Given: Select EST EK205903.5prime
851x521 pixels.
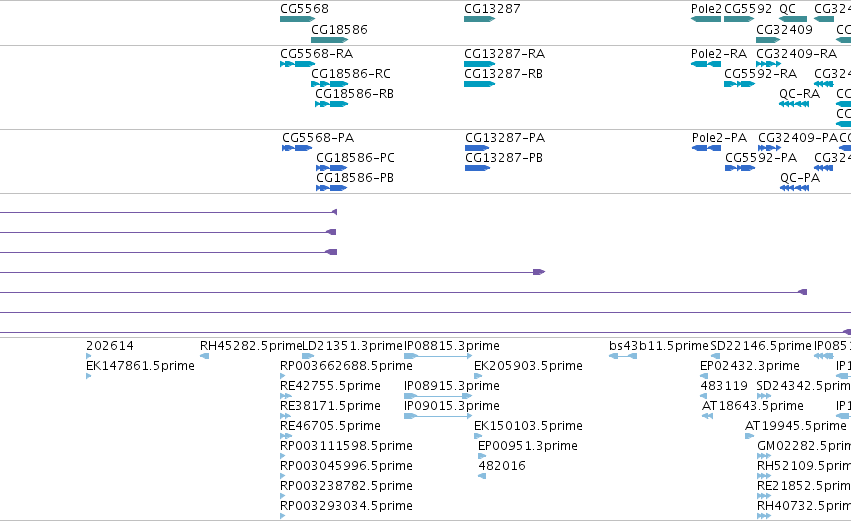Looking at the screenshot, I should (528, 366).
